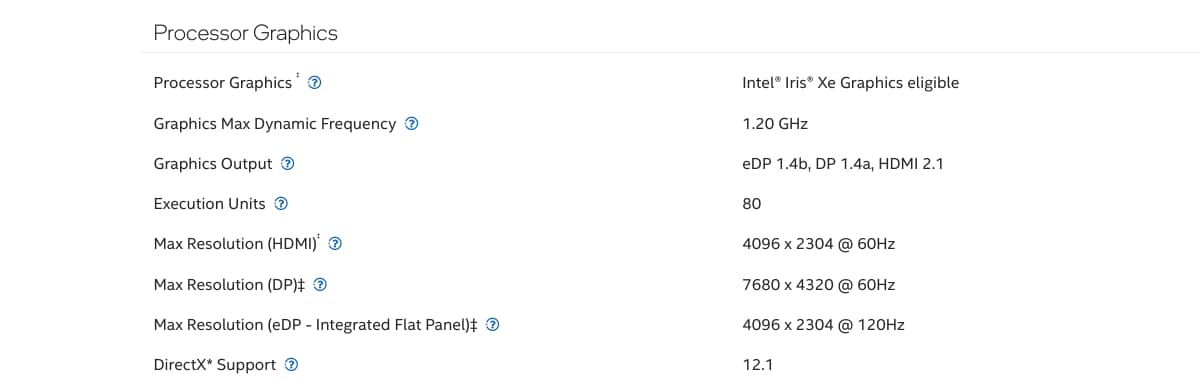
Task: Click the Intel Iris Xe Graphics eligible value
Action: pos(851,83)
